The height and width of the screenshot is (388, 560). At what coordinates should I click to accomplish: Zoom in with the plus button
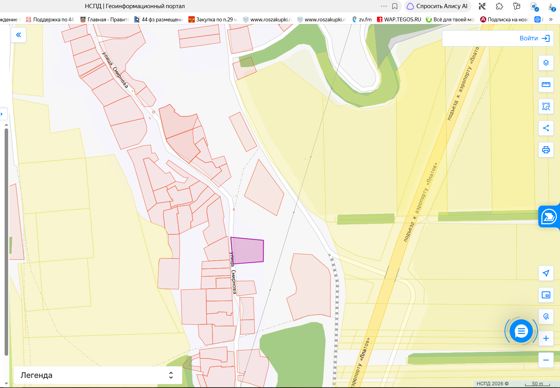click(x=546, y=338)
